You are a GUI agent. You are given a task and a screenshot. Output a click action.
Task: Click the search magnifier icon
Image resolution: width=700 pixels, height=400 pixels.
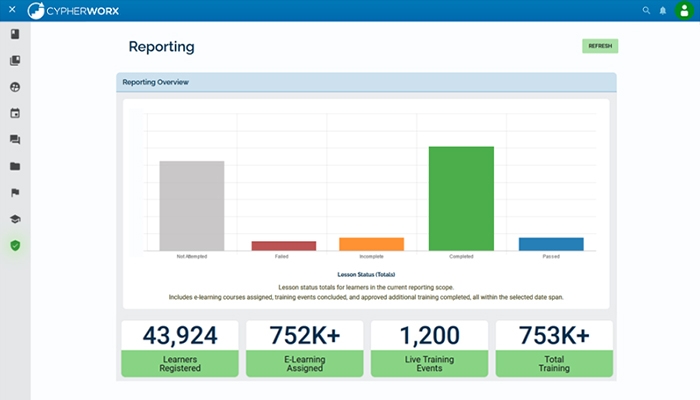click(x=646, y=10)
